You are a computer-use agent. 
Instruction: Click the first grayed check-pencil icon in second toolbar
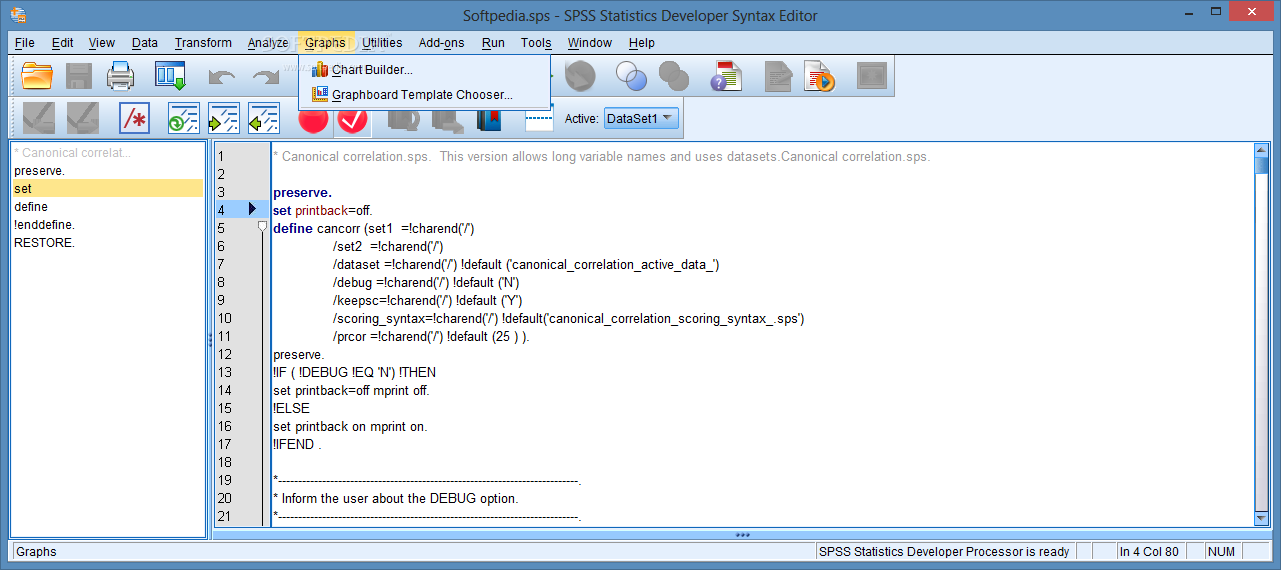point(39,119)
